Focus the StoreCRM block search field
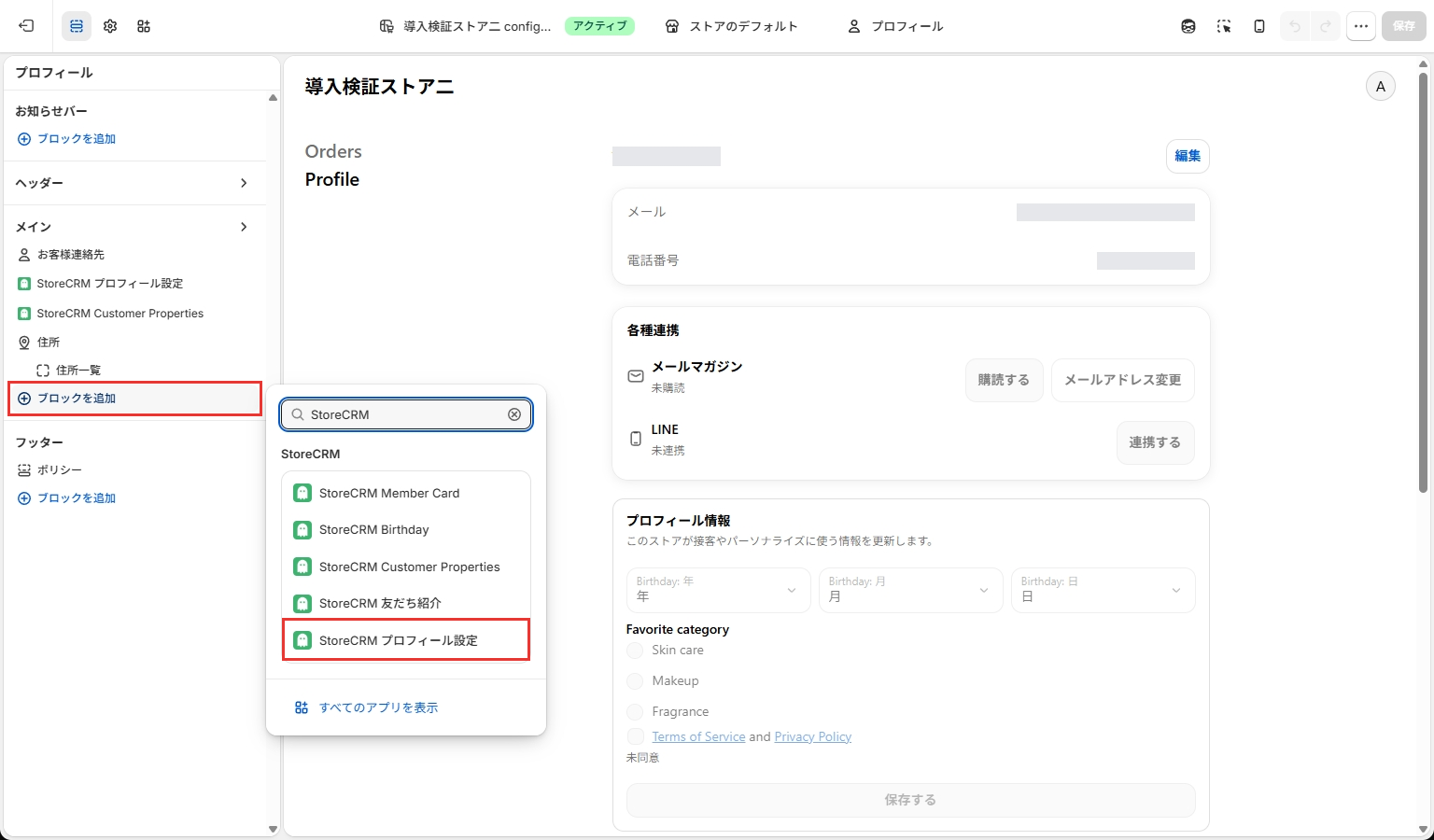The image size is (1434, 840). point(406,414)
